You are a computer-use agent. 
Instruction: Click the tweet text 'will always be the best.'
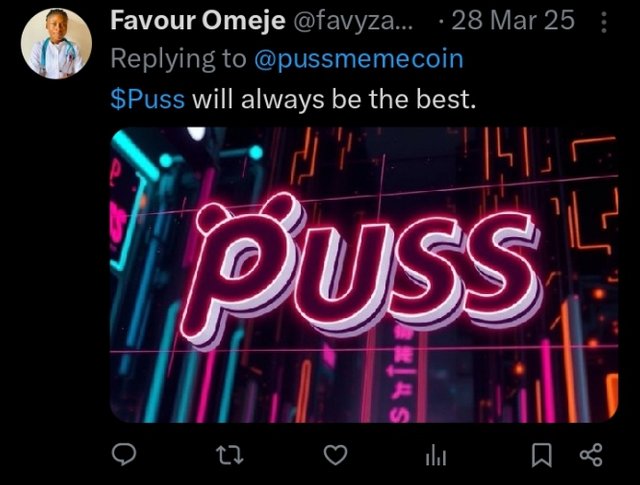334,99
